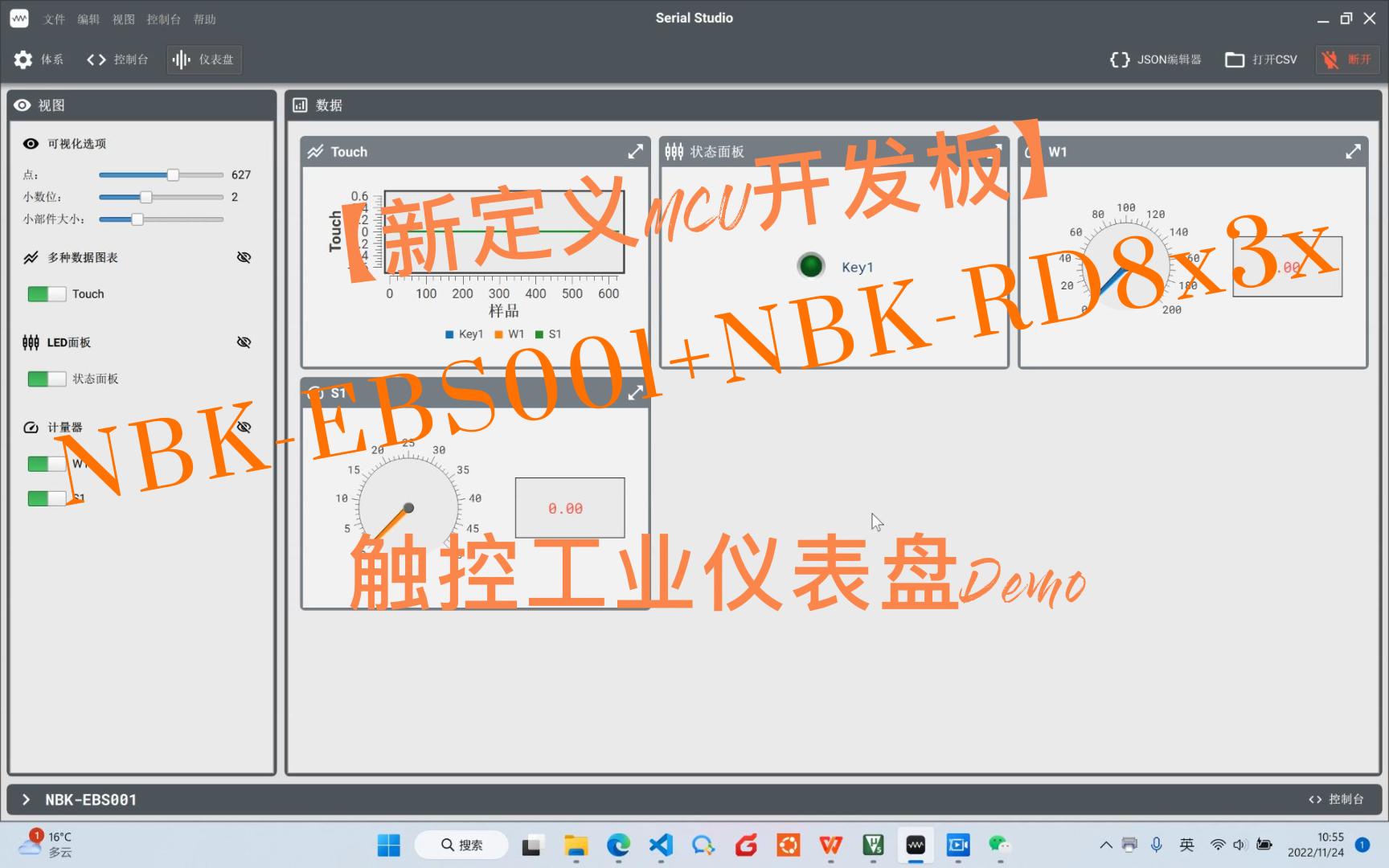Open Visual Studio Code from taskbar

[x=661, y=845]
